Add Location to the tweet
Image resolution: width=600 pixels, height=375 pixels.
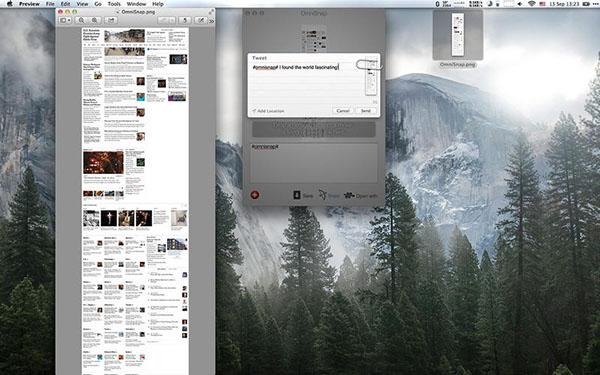(268, 111)
